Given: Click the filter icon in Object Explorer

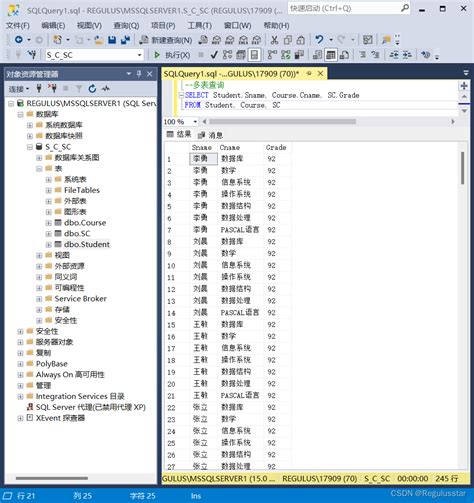Looking at the screenshot, I should click(79, 89).
